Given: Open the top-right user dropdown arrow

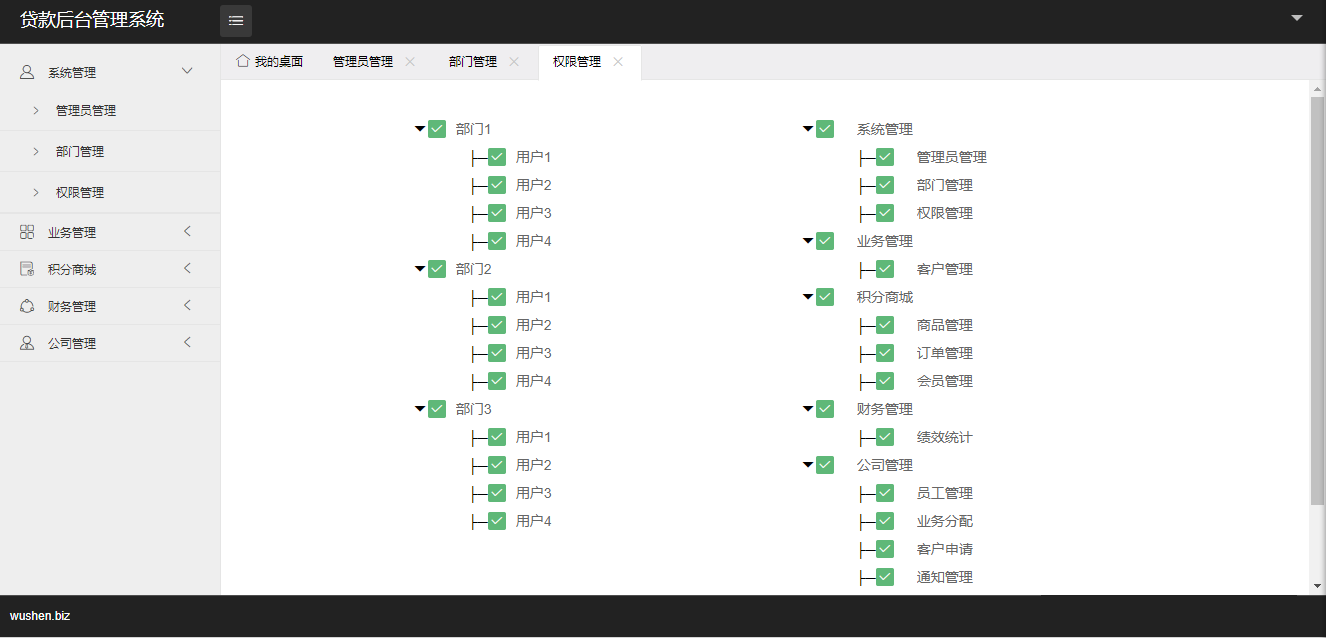Looking at the screenshot, I should pos(1297,18).
